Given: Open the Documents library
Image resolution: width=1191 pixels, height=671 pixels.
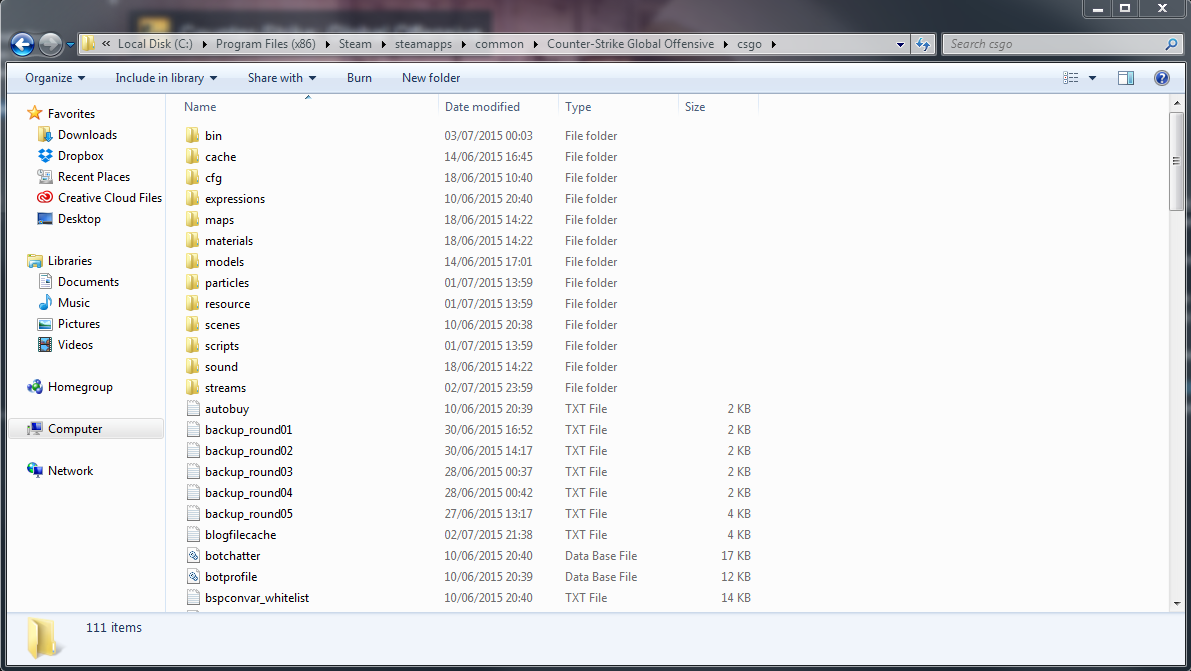Looking at the screenshot, I should click(x=88, y=281).
